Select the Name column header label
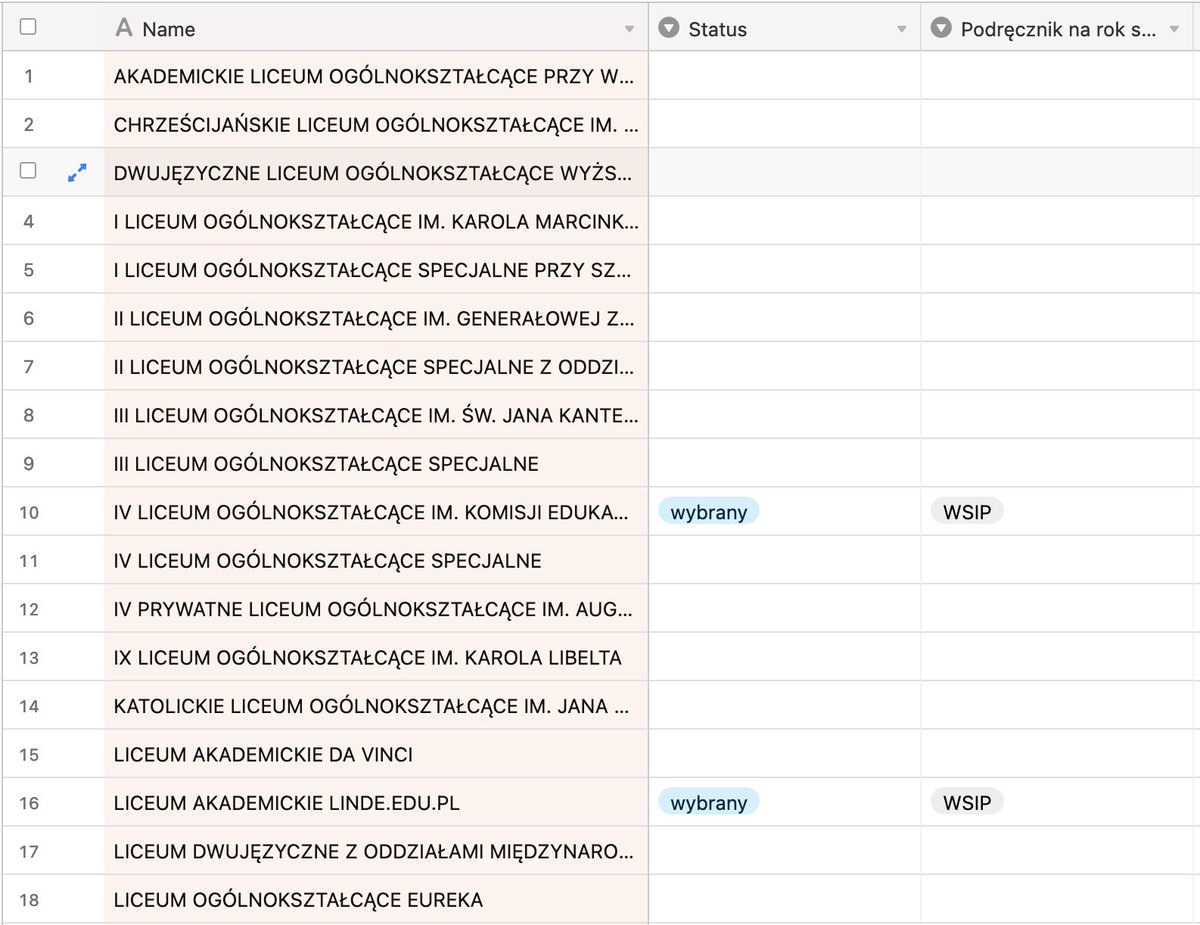Image resolution: width=1200 pixels, height=925 pixels. click(169, 29)
